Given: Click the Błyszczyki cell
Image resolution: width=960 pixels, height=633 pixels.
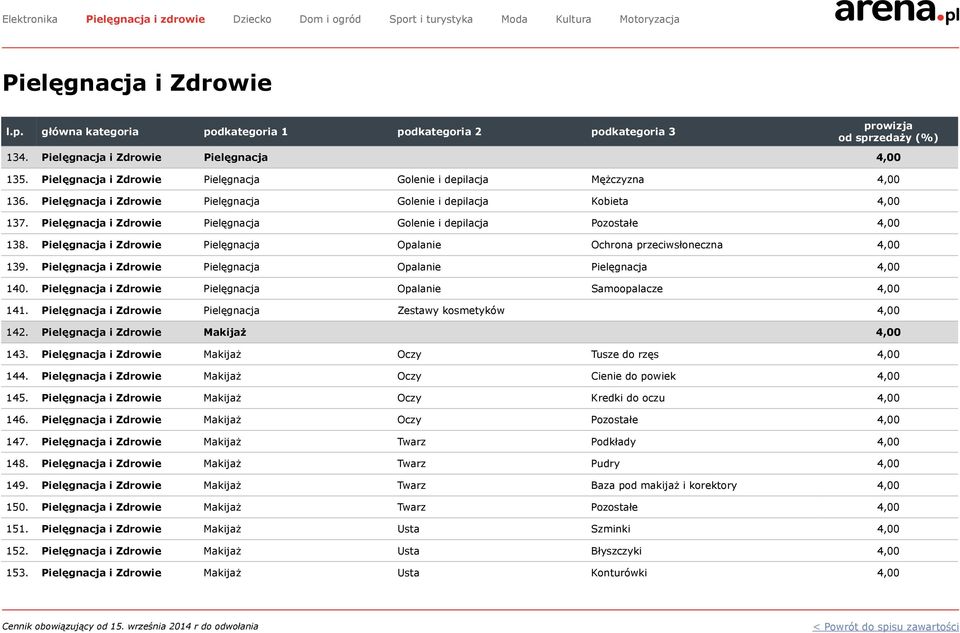Looking at the screenshot, I should (616, 551).
